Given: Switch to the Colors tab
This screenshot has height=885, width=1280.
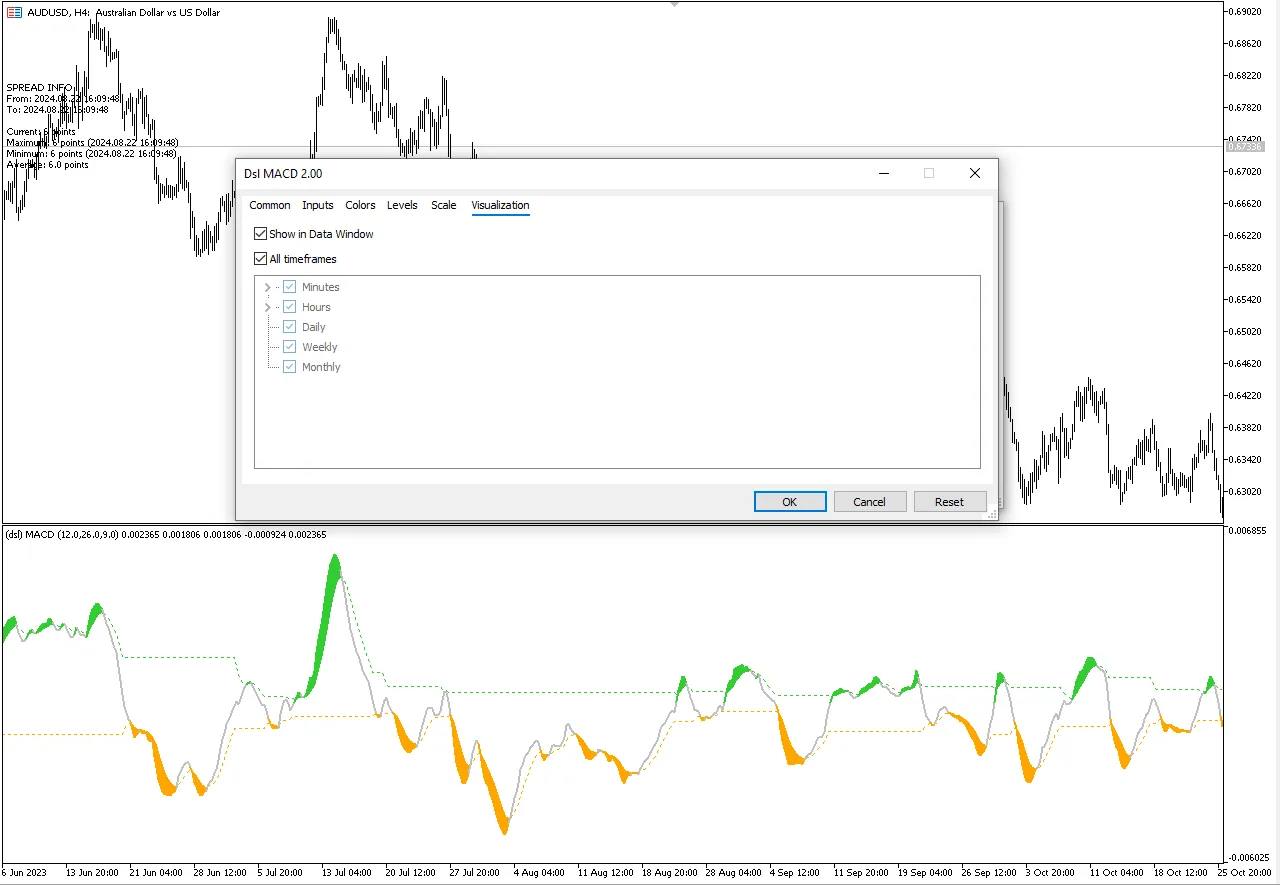Looking at the screenshot, I should pyautogui.click(x=360, y=205).
